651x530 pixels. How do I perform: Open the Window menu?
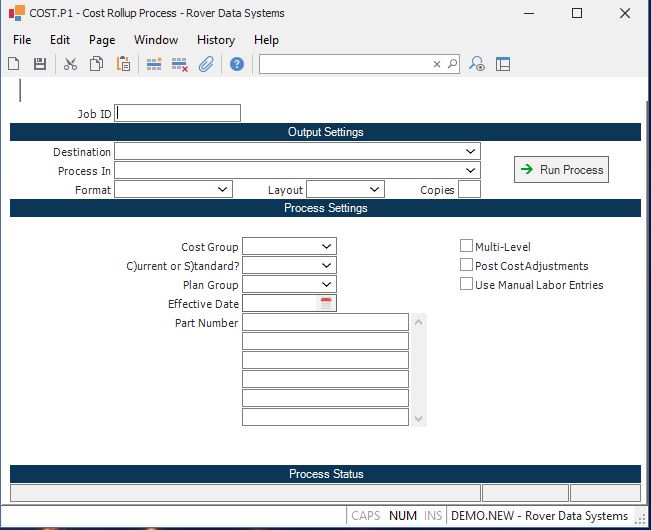(x=156, y=40)
